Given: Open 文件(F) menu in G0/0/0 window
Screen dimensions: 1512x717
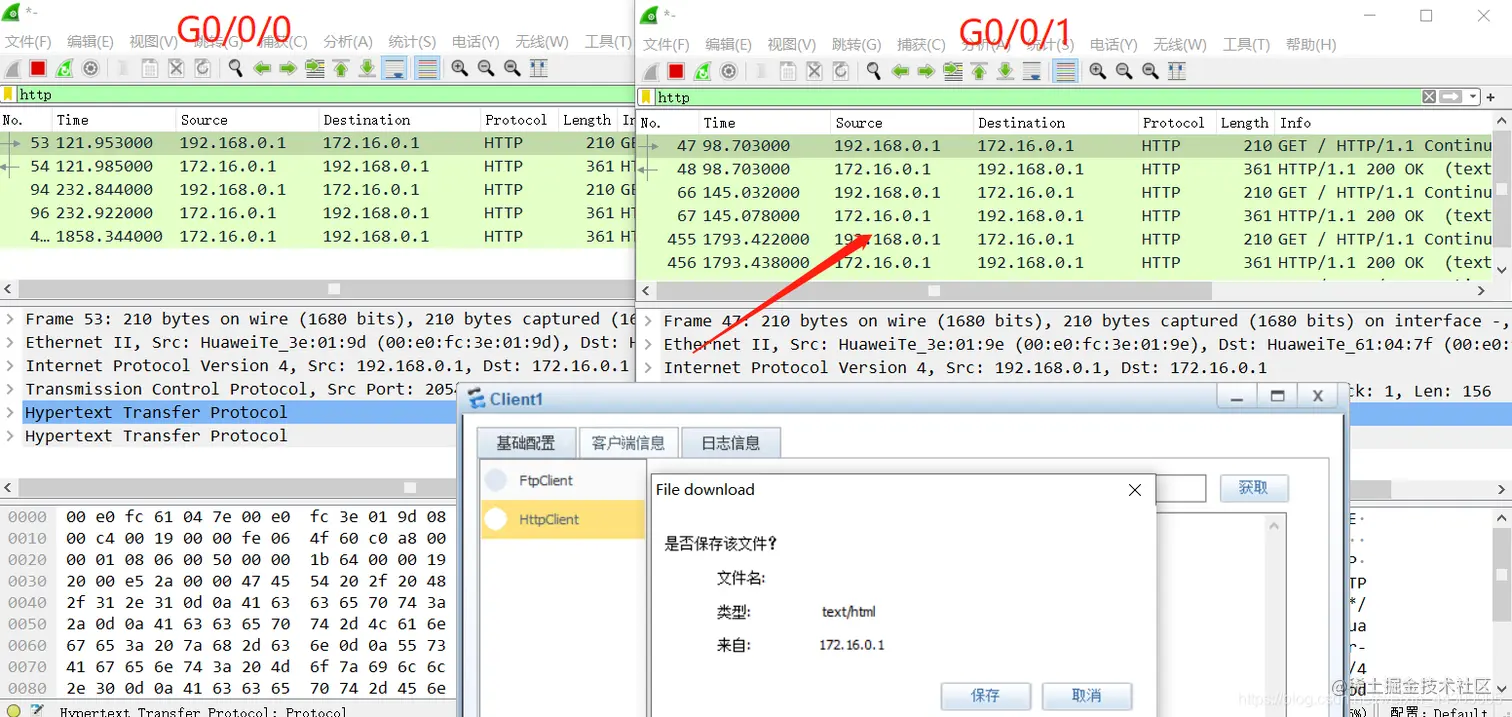Looking at the screenshot, I should 28,42.
